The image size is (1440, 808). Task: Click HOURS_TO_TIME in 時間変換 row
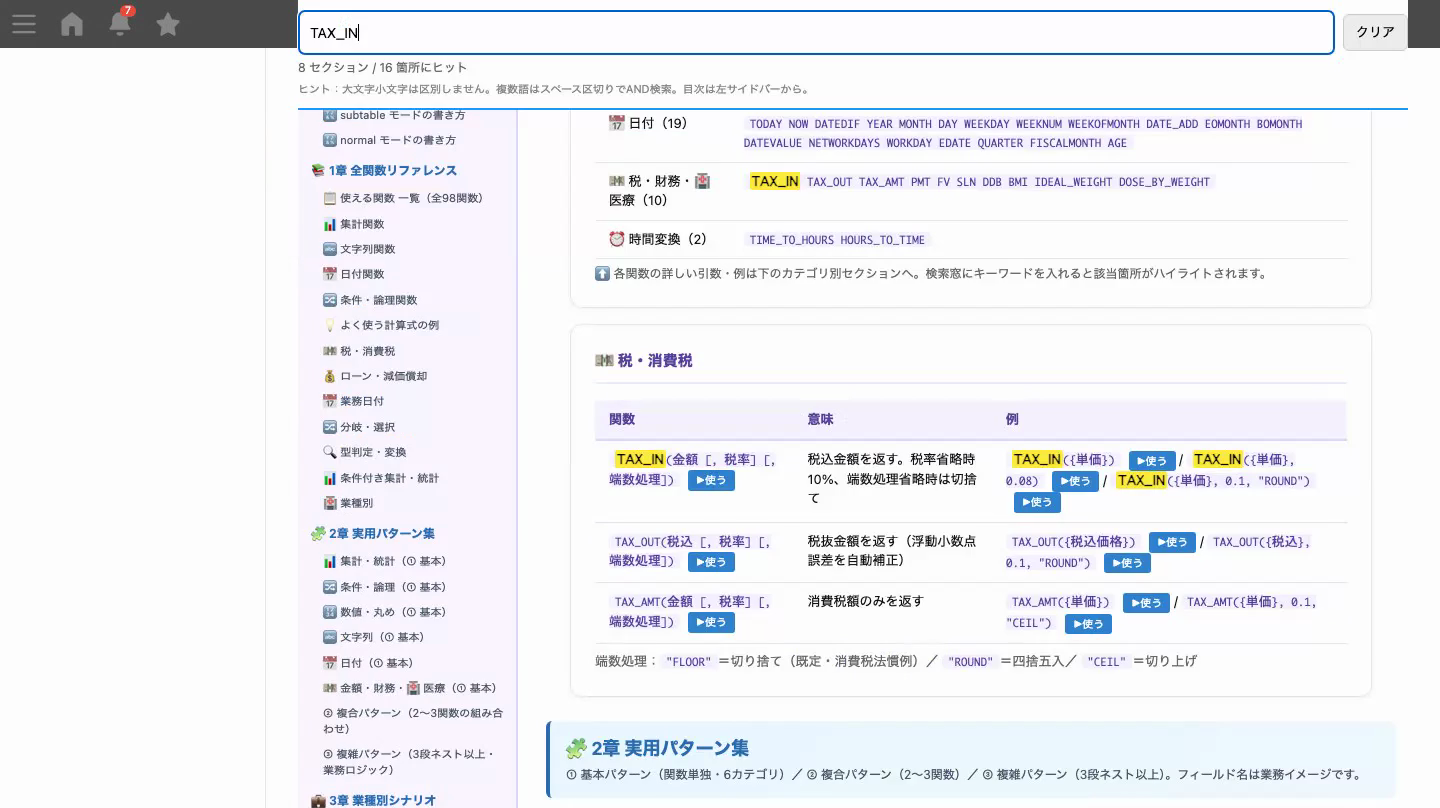point(882,240)
